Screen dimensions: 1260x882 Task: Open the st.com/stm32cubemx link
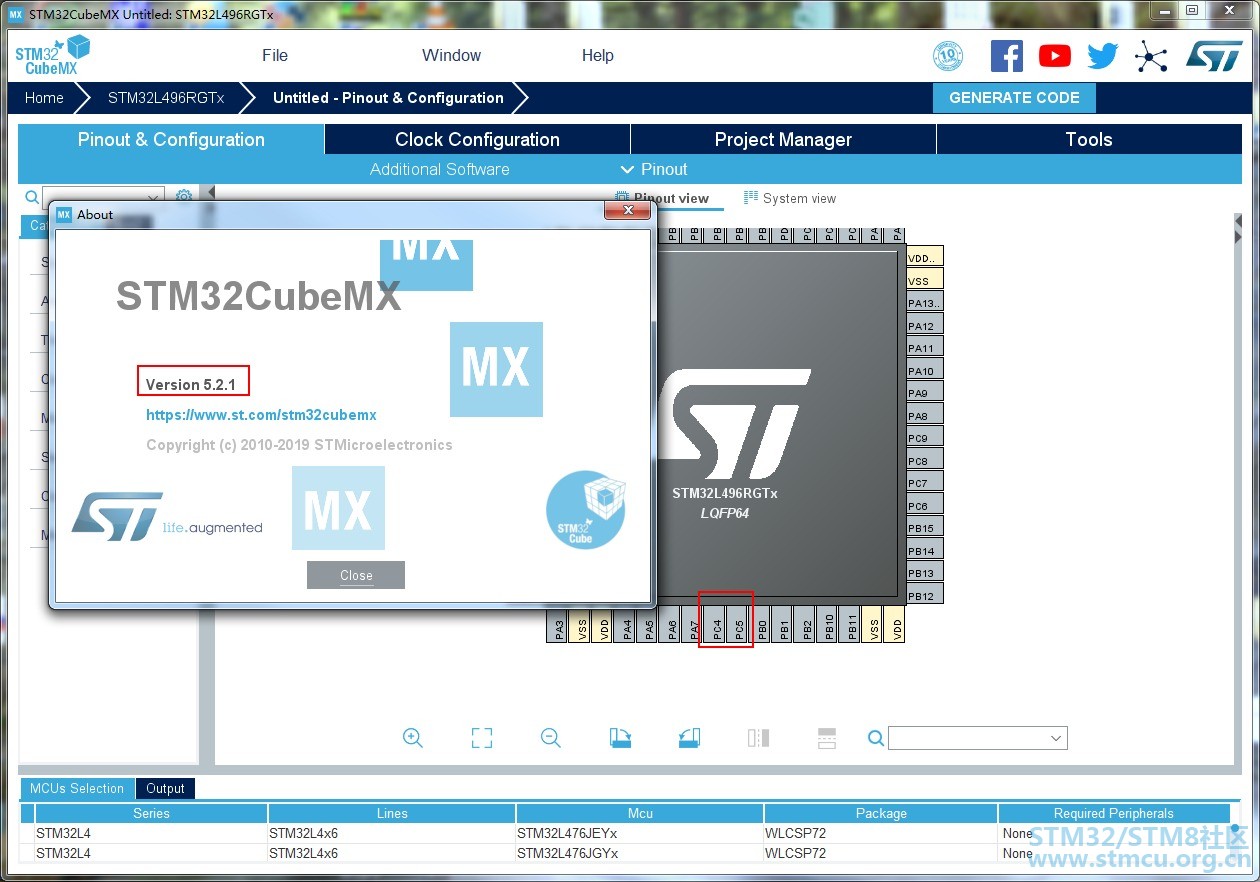coord(261,414)
